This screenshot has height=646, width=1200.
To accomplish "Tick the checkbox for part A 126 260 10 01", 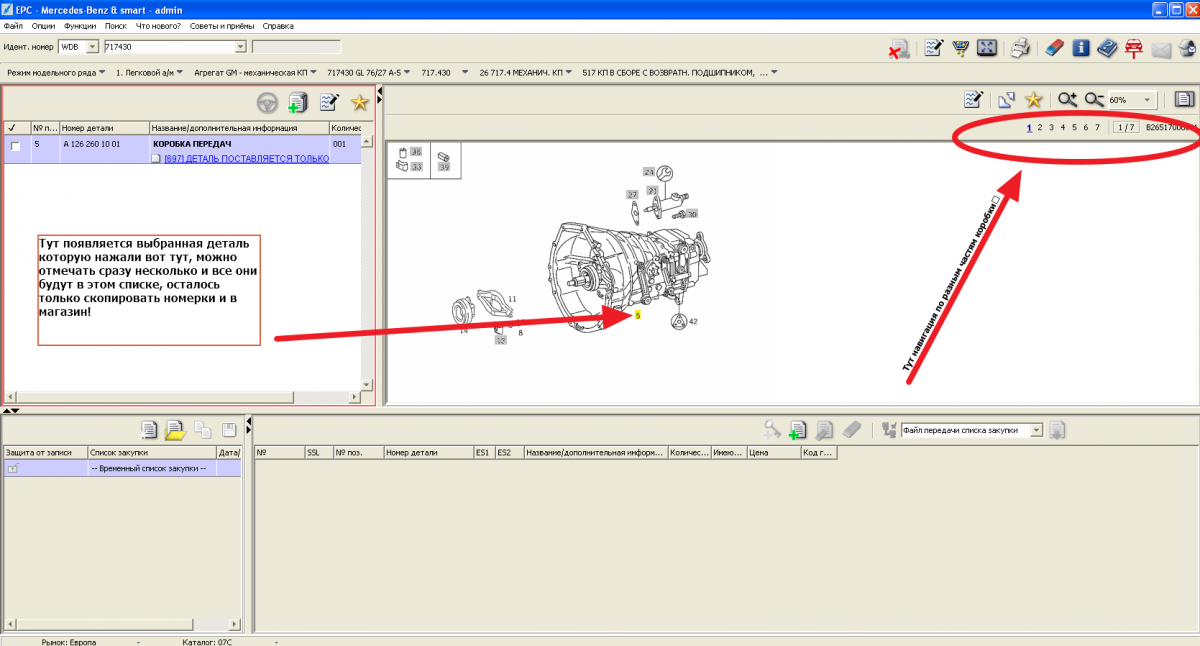I will coord(15,146).
